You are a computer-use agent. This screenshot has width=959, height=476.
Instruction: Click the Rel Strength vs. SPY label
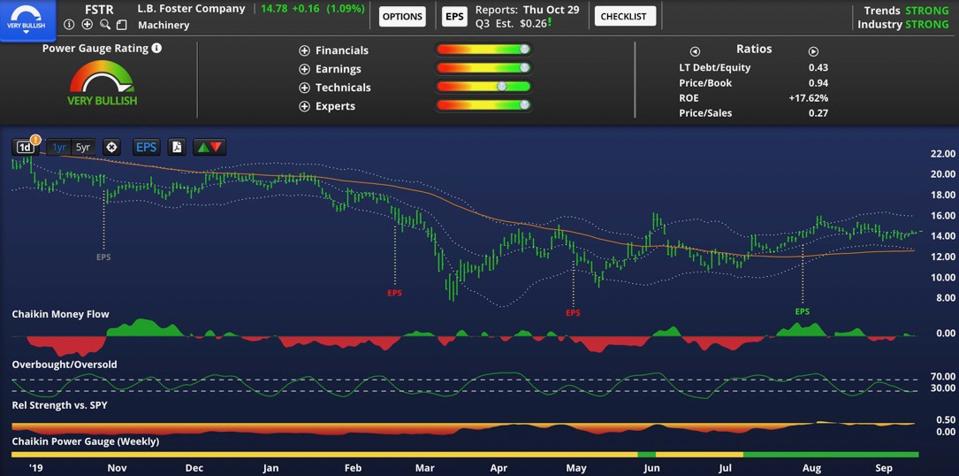[x=60, y=405]
